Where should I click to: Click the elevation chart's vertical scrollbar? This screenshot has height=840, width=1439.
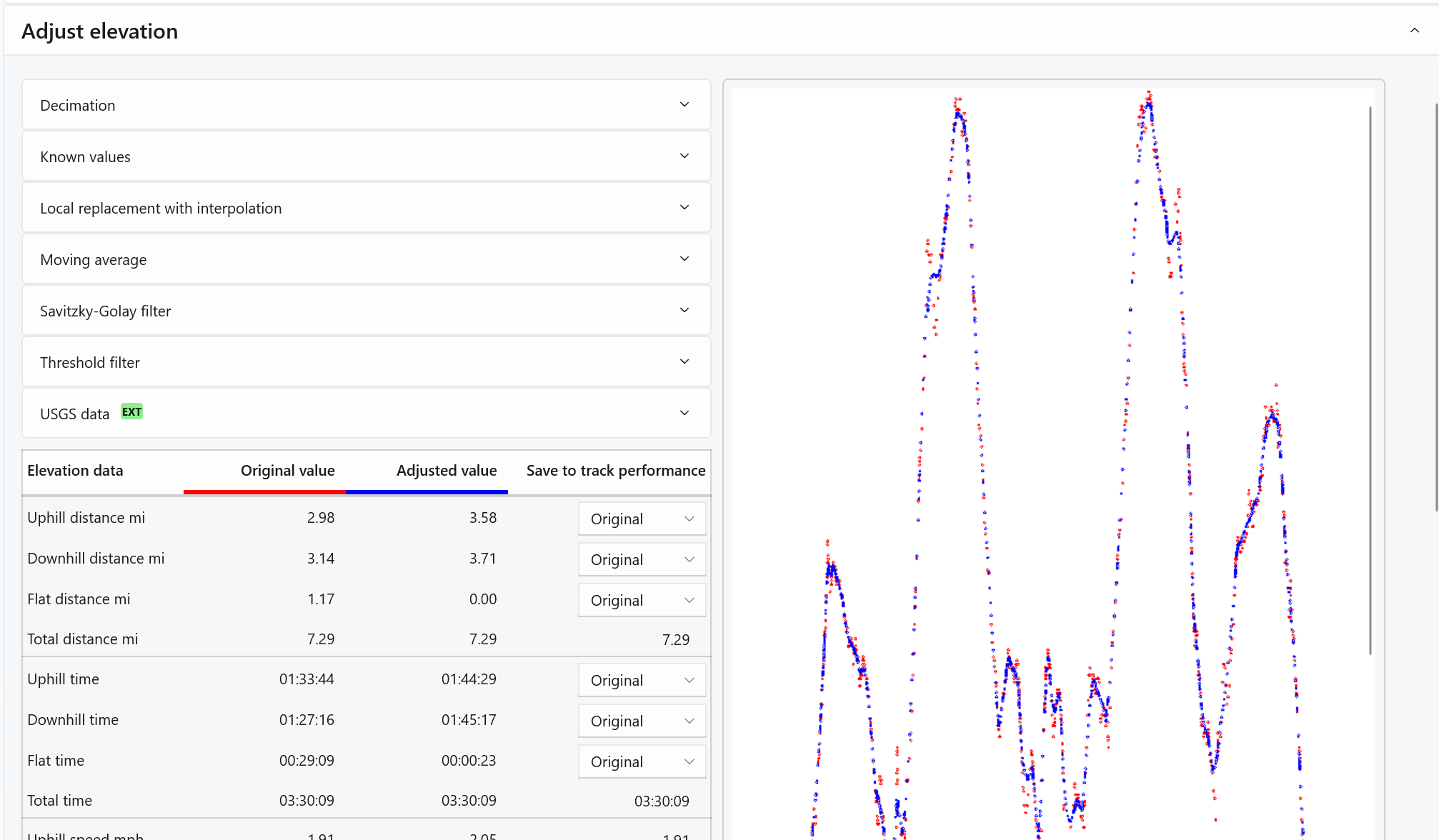click(x=1370, y=379)
